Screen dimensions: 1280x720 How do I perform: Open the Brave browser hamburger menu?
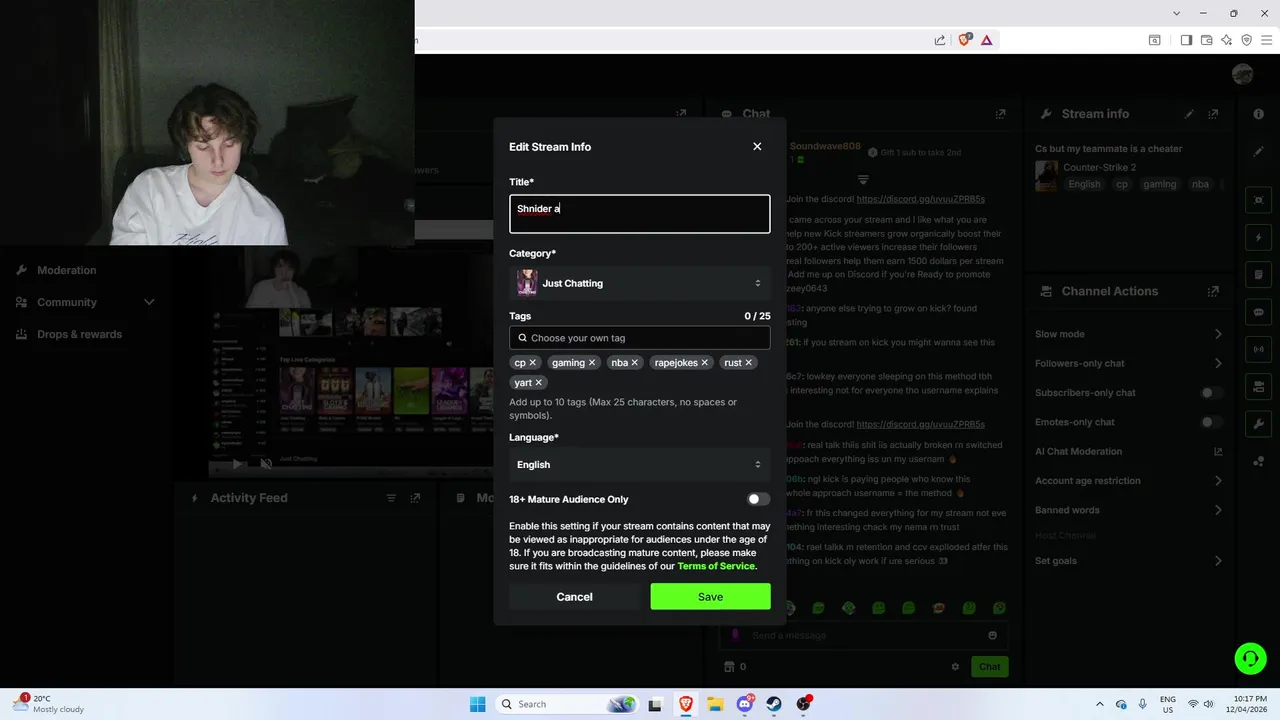click(1266, 40)
